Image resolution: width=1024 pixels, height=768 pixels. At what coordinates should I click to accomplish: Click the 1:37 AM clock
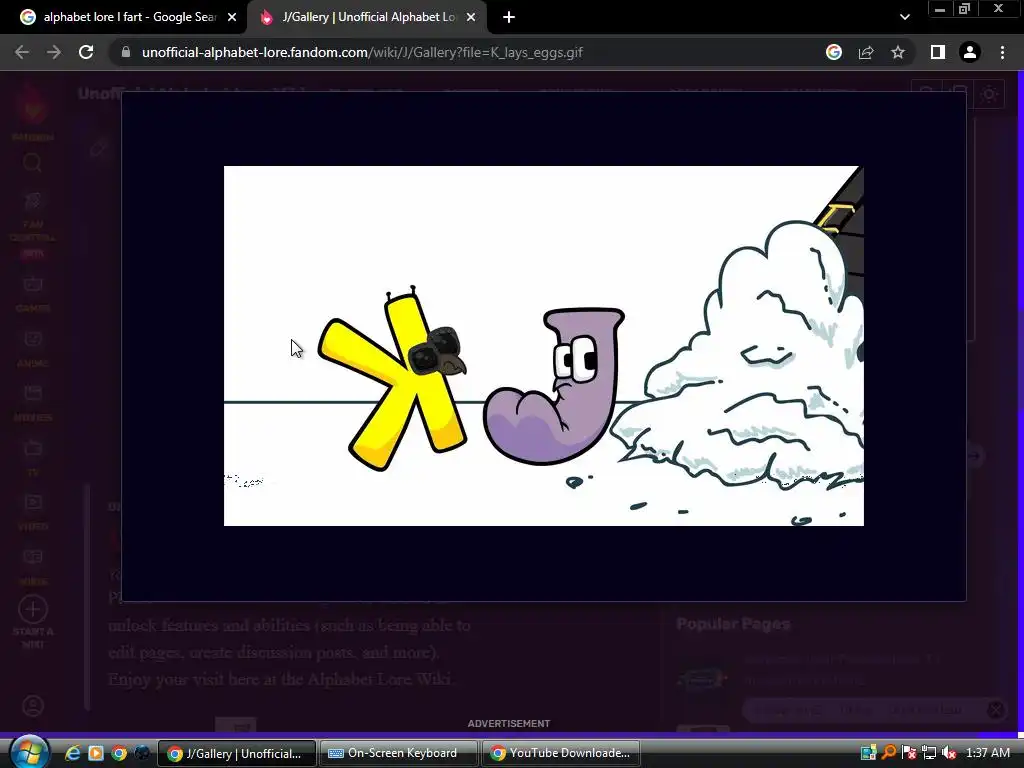pyautogui.click(x=987, y=753)
